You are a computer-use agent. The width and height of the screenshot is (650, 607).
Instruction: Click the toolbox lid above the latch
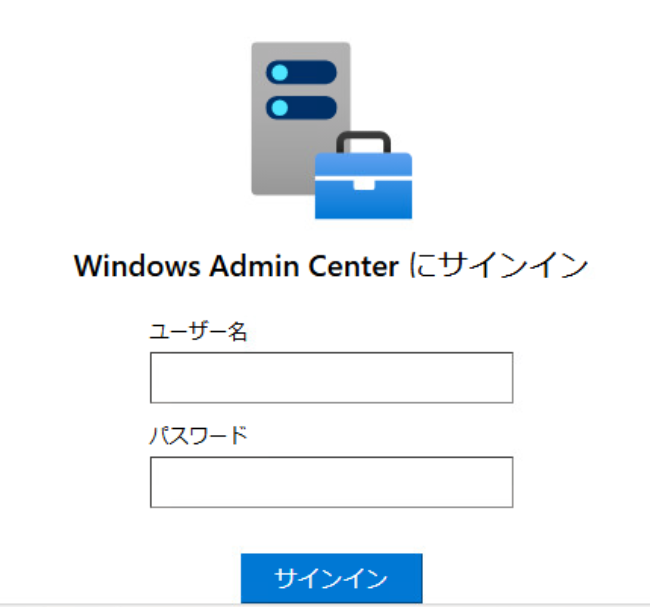point(363,164)
